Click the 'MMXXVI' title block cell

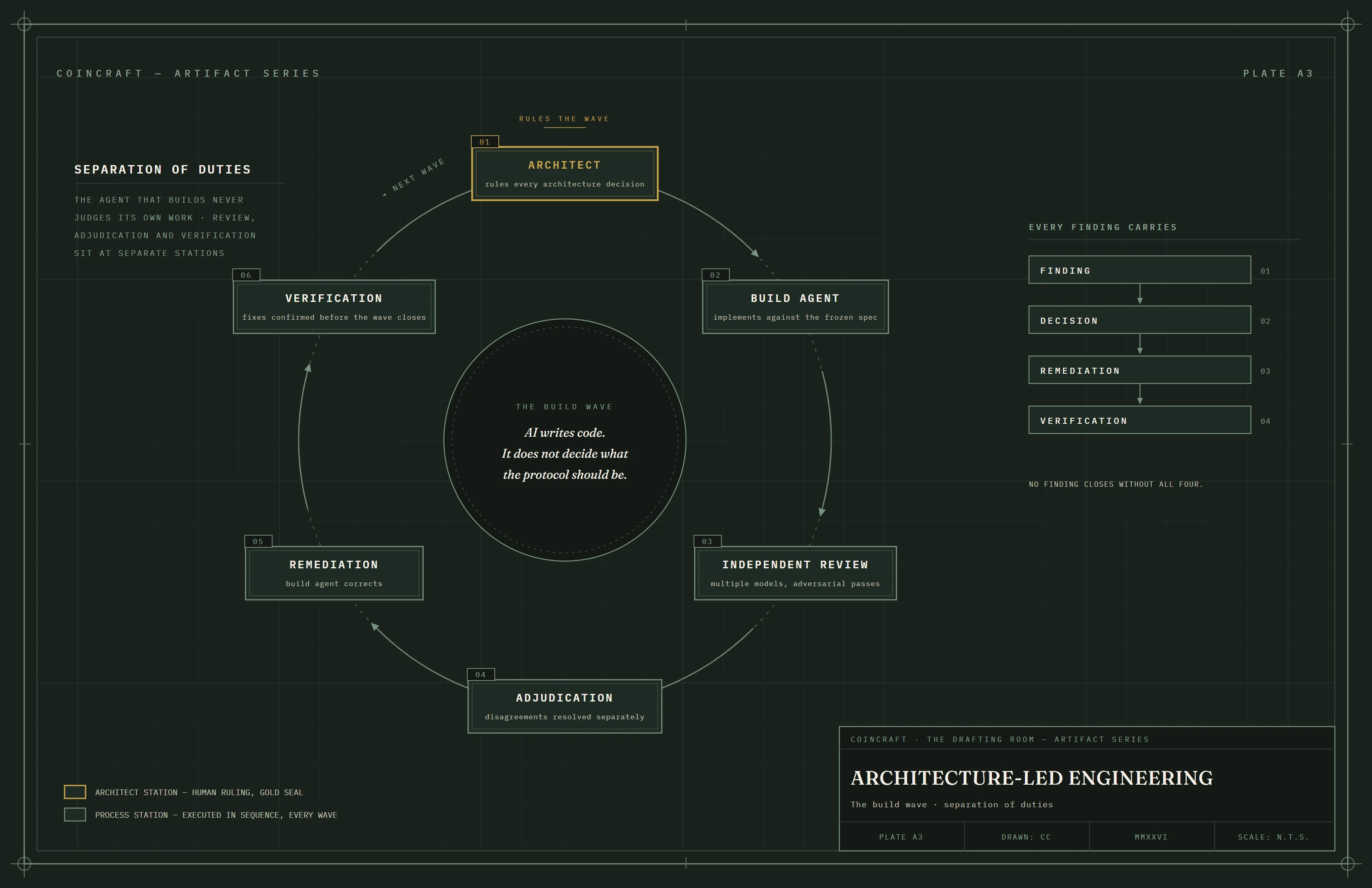pyautogui.click(x=1151, y=837)
